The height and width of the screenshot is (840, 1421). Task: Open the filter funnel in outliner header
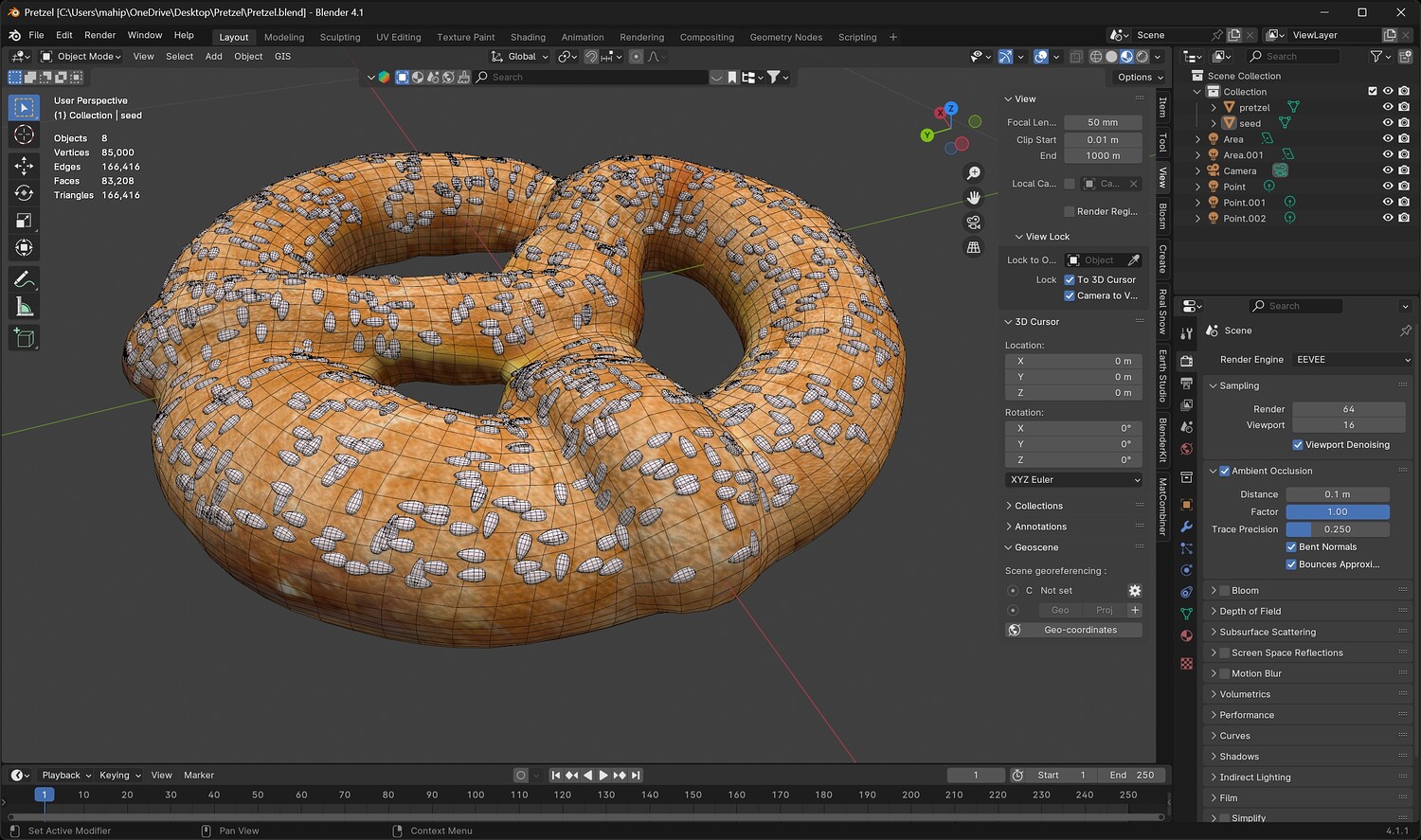click(1376, 56)
